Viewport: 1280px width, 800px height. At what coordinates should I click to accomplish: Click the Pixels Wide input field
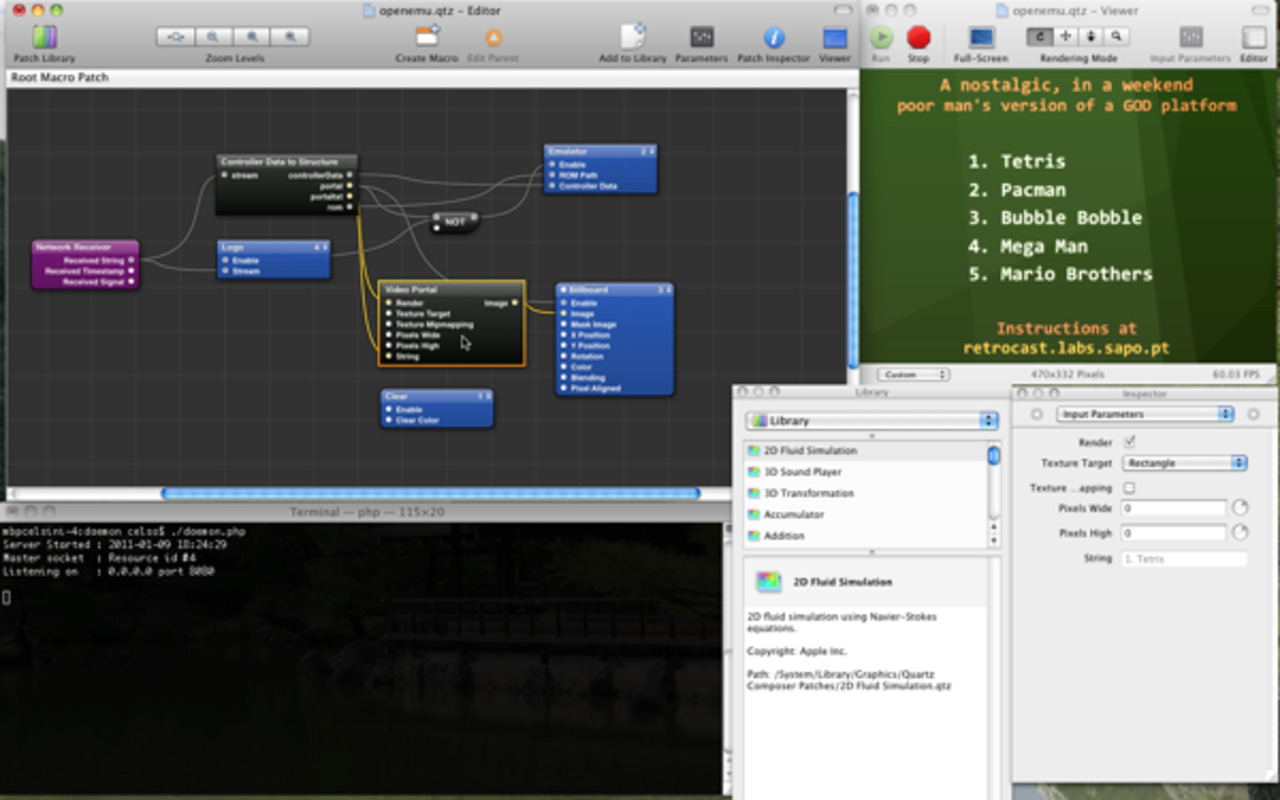pyautogui.click(x=1172, y=509)
